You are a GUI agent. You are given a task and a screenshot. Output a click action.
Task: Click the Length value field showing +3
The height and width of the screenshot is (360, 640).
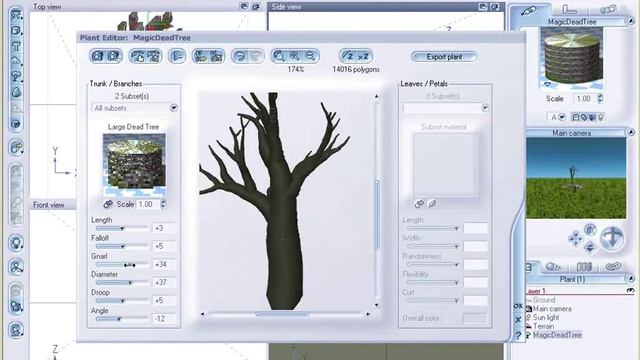click(x=164, y=228)
